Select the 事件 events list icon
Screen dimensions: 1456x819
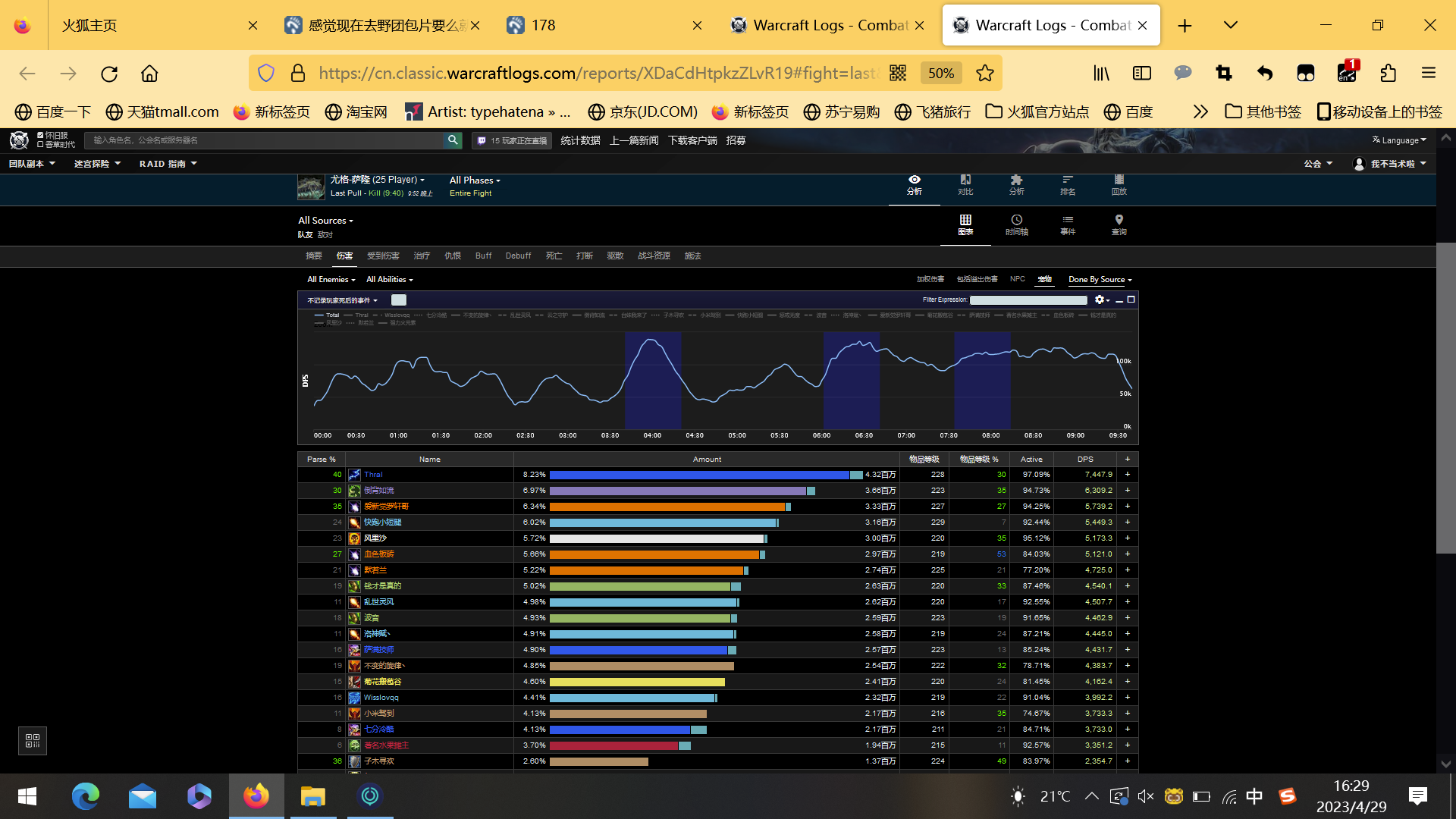coord(1068,224)
